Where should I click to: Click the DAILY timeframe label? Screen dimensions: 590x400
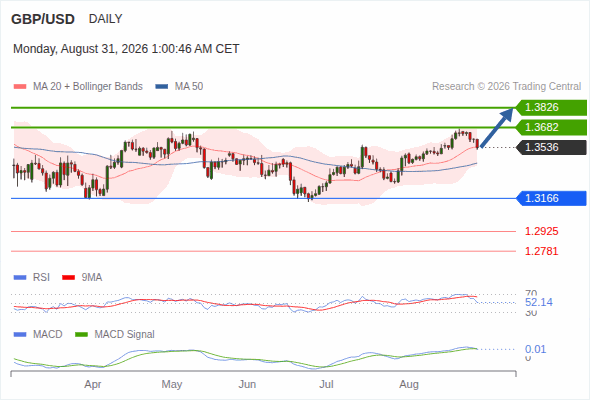click(x=105, y=19)
